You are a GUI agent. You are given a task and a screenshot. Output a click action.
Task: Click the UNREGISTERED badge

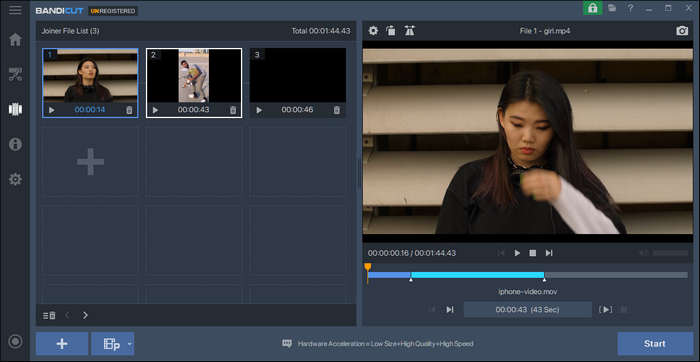point(112,10)
